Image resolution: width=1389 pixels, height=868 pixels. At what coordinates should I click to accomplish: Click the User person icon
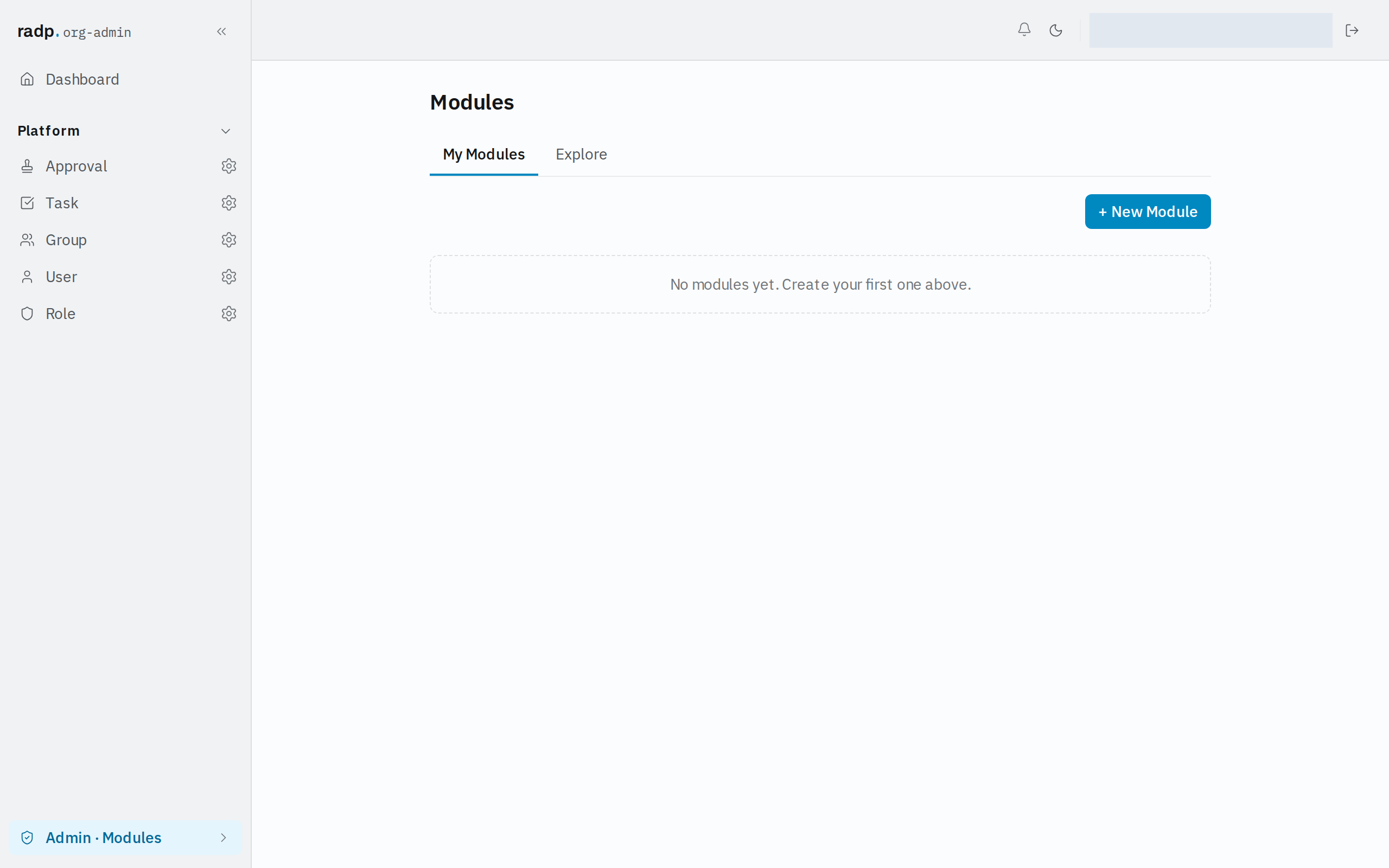[27, 277]
